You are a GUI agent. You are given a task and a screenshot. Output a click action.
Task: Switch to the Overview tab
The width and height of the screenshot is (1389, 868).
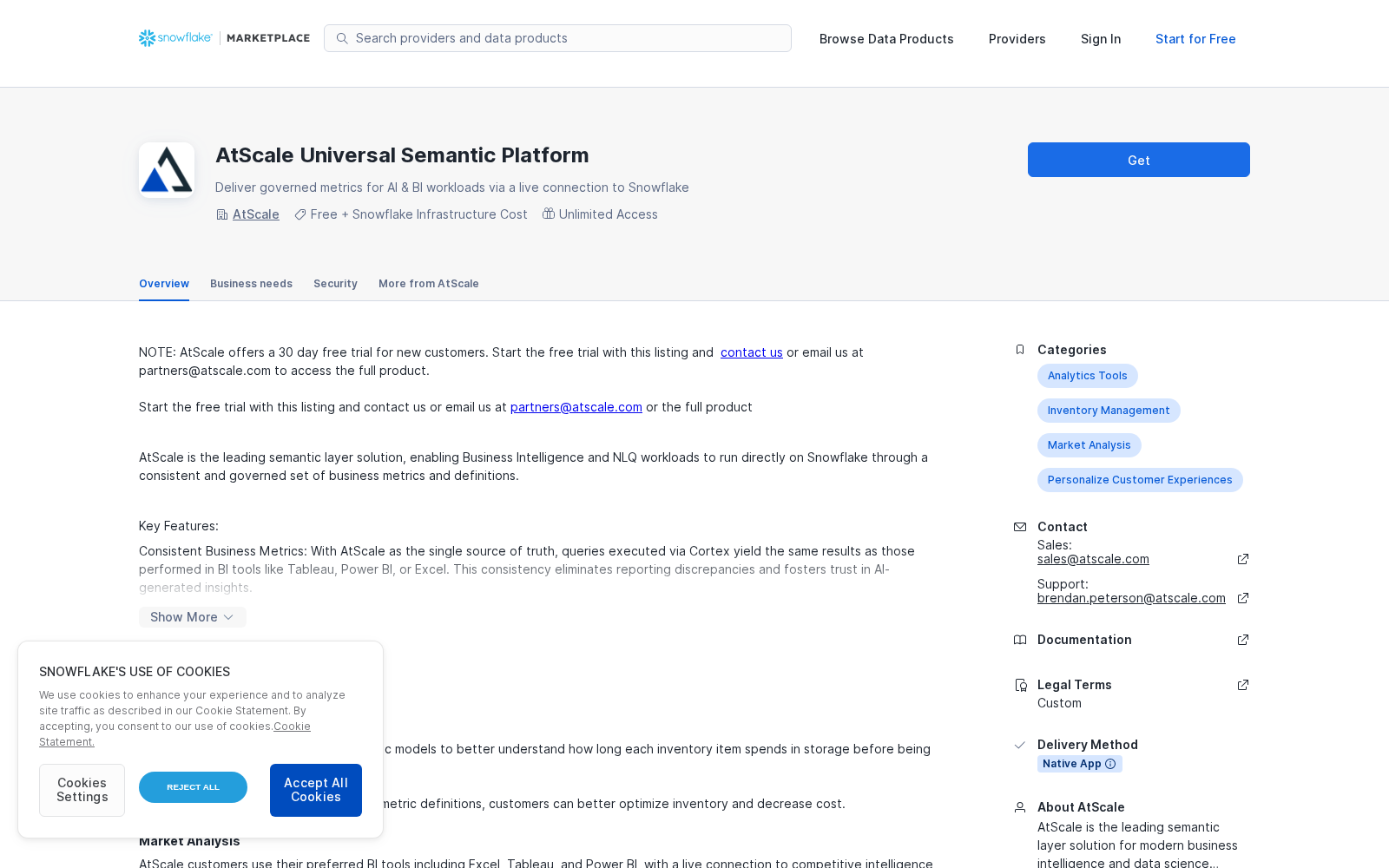(x=164, y=284)
